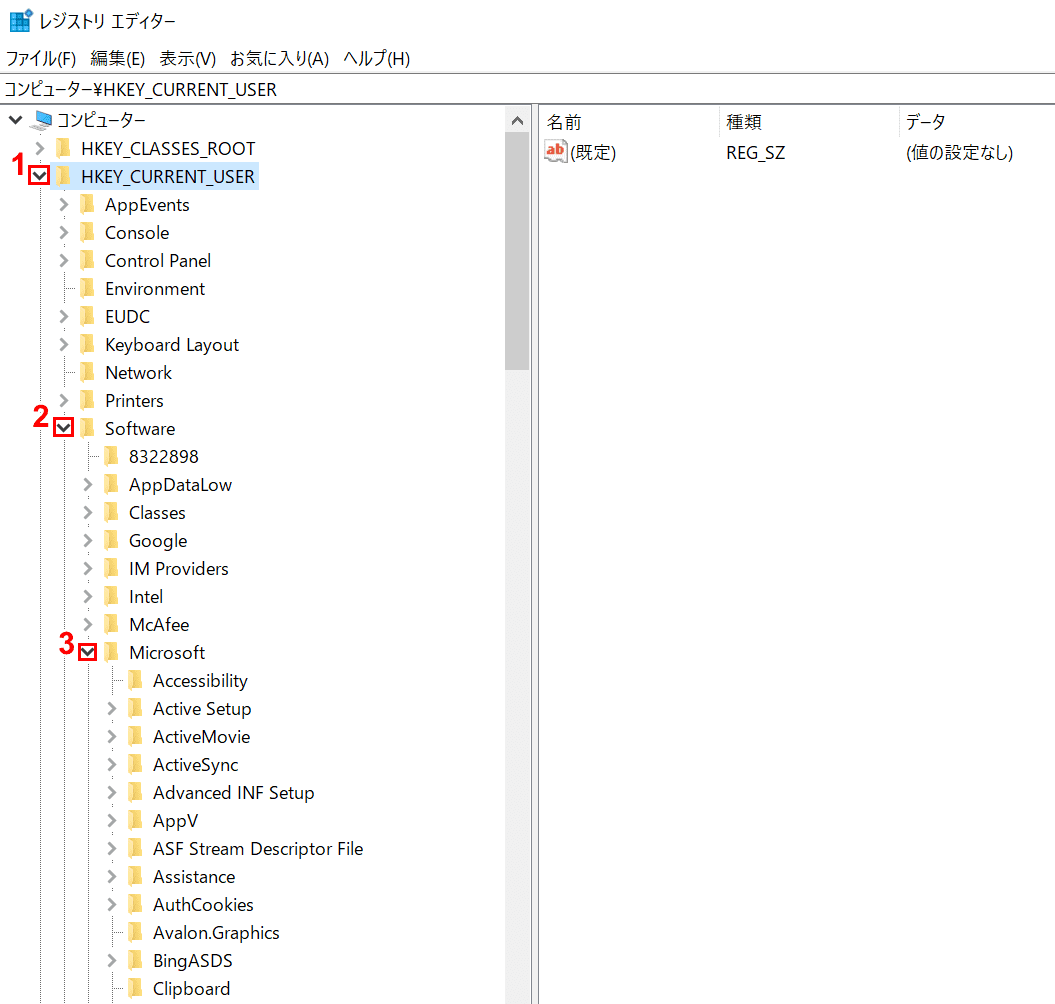This screenshot has height=1004, width=1055.
Task: Collapse the HKEY_CURRENT_USER key
Action: pos(39,176)
